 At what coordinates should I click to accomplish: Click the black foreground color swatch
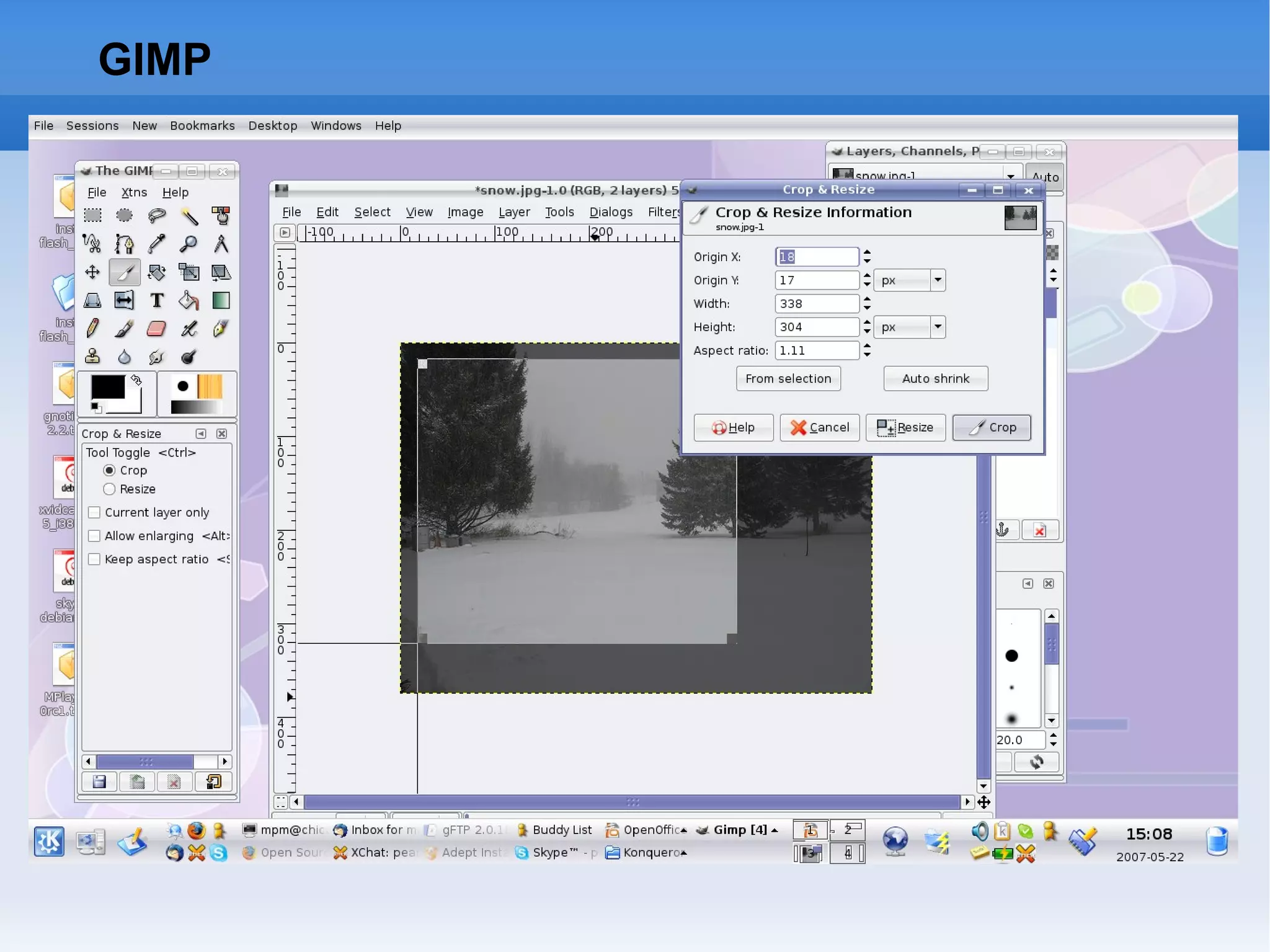coord(108,388)
